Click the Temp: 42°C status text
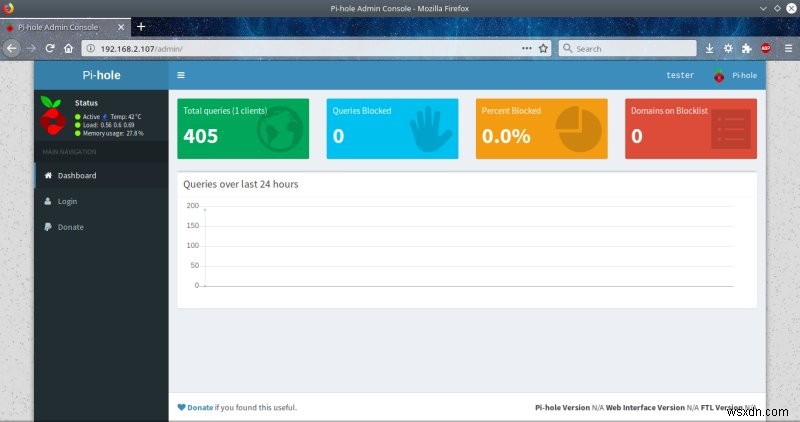The width and height of the screenshot is (800, 422). point(126,117)
